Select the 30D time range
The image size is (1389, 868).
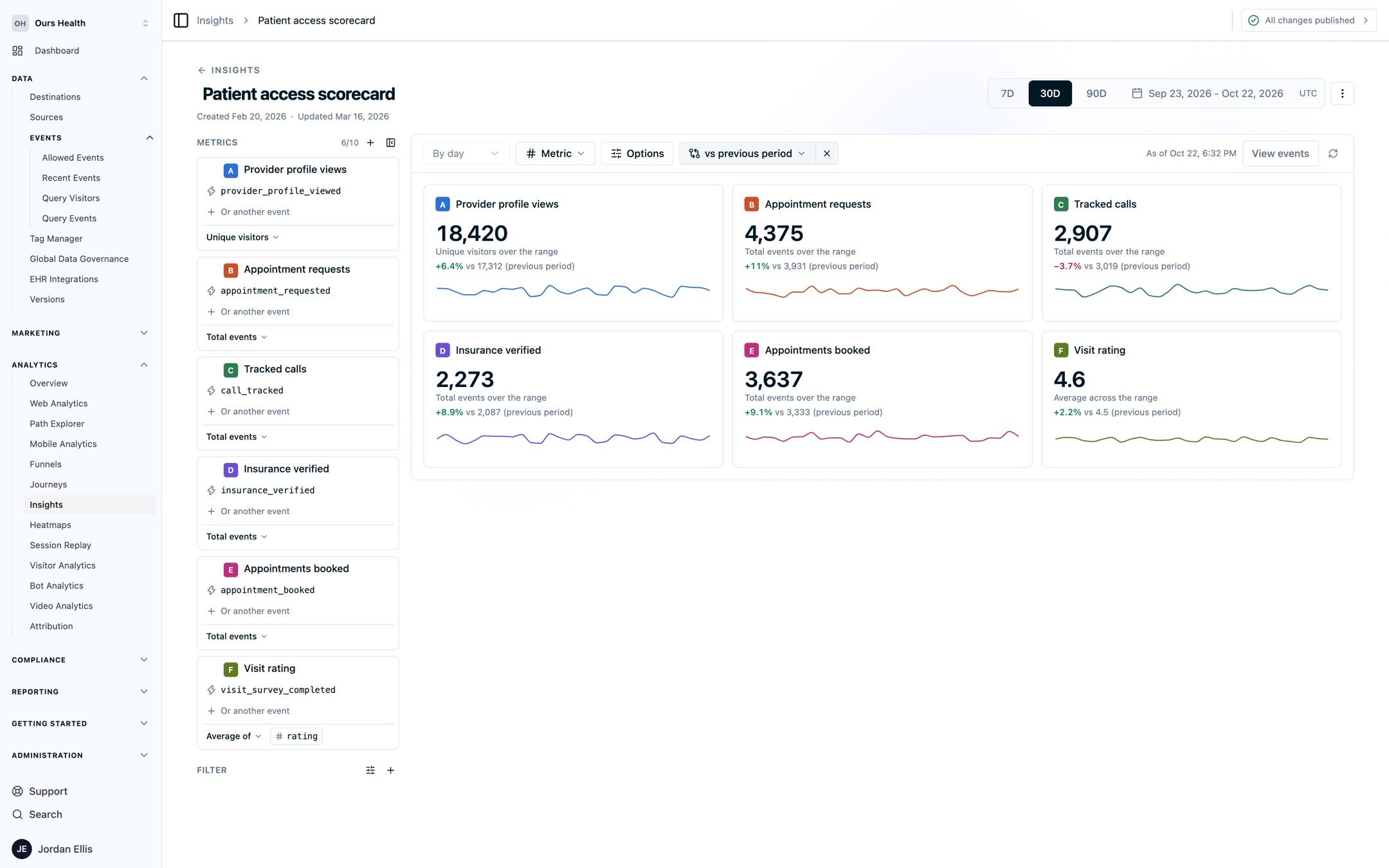click(1050, 94)
